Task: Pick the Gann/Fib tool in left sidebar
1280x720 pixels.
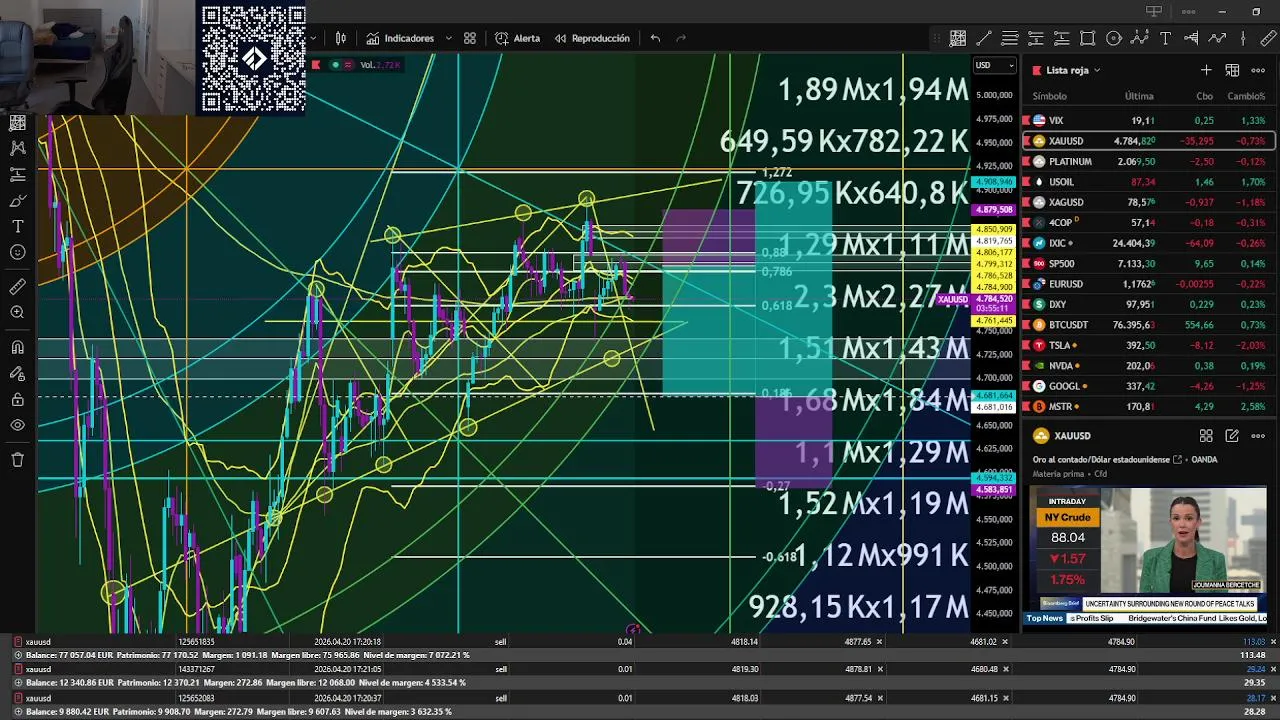Action: click(x=17, y=122)
